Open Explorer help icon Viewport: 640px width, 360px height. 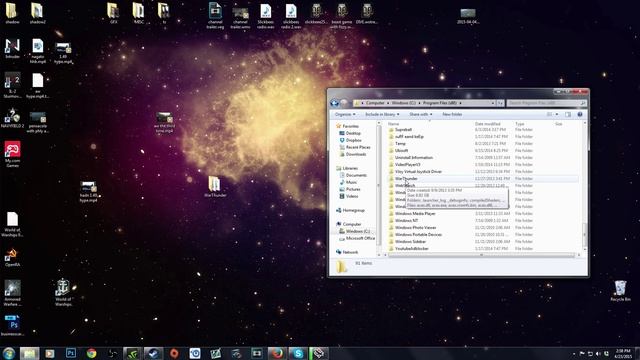(580, 114)
